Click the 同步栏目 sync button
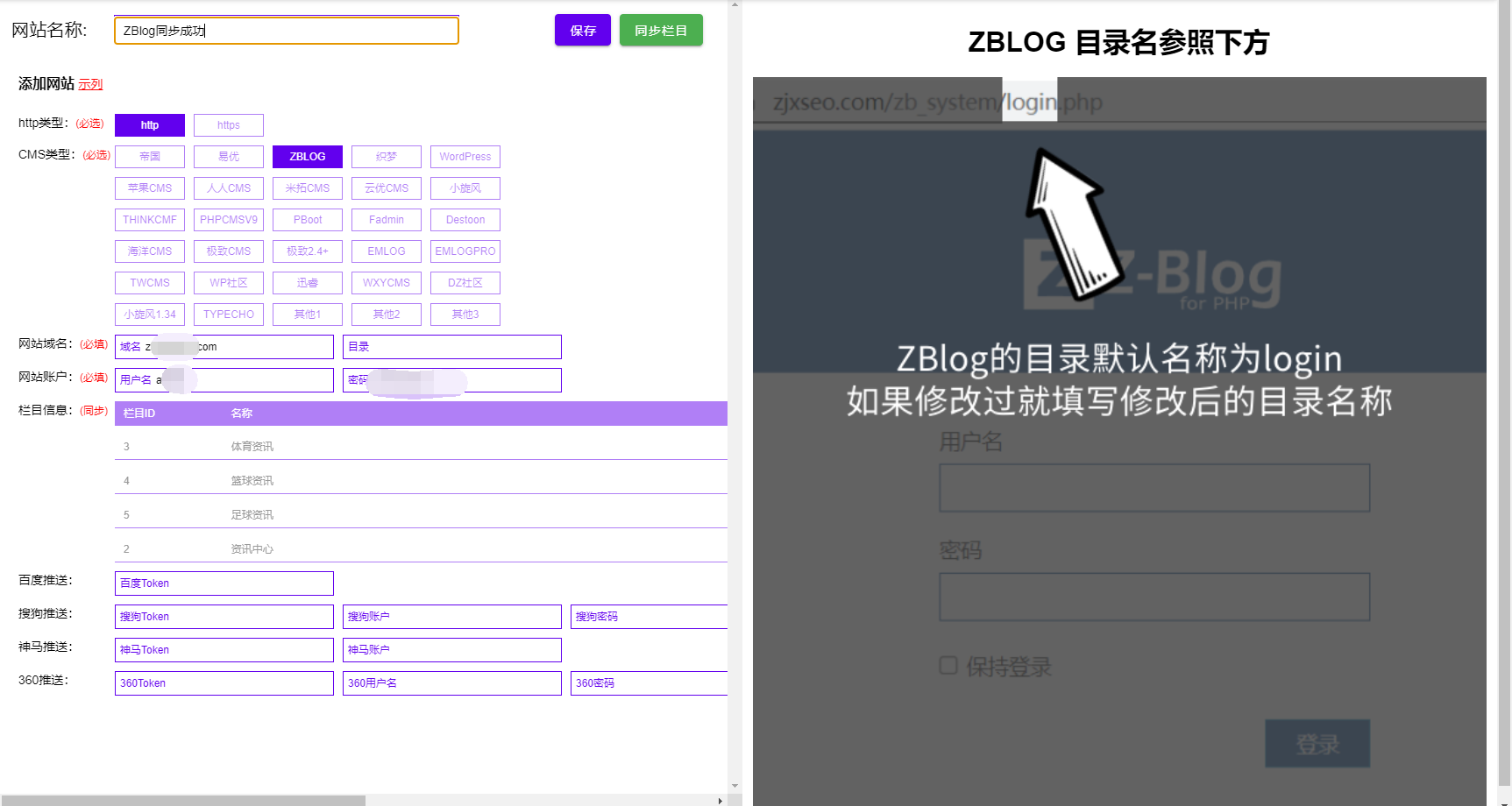The width and height of the screenshot is (1512, 806). [x=661, y=31]
